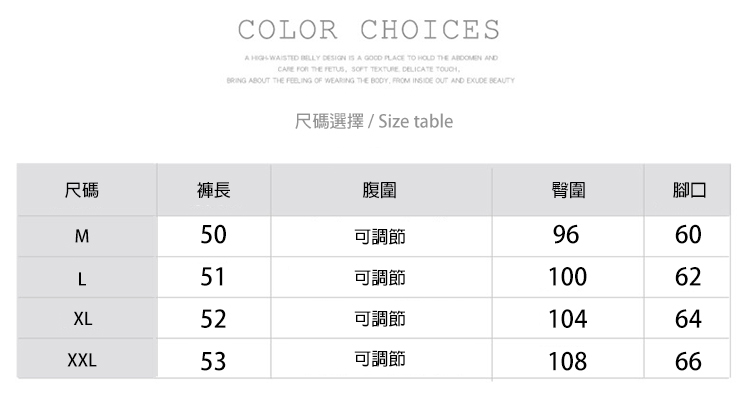This screenshot has width=750, height=407.
Task: Click hip measurement 108 cell
Action: [x=566, y=360]
